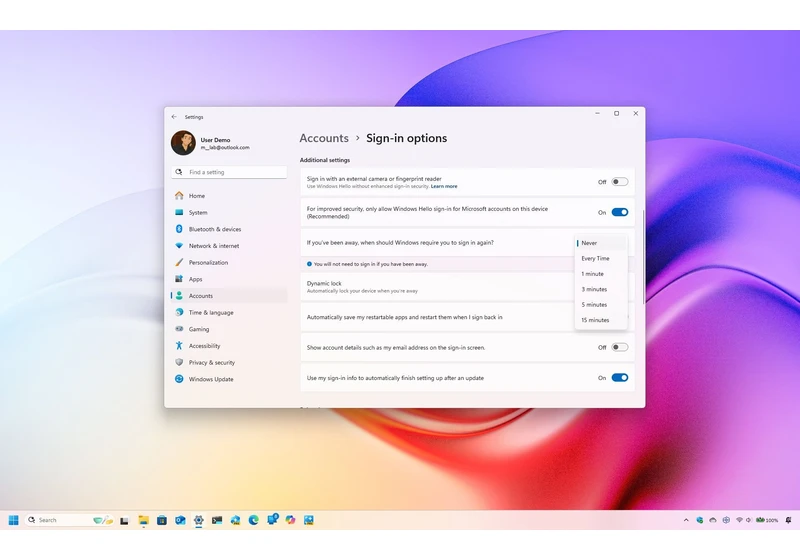
Task: Click 'You will not need to sign in' note
Action: [371, 264]
